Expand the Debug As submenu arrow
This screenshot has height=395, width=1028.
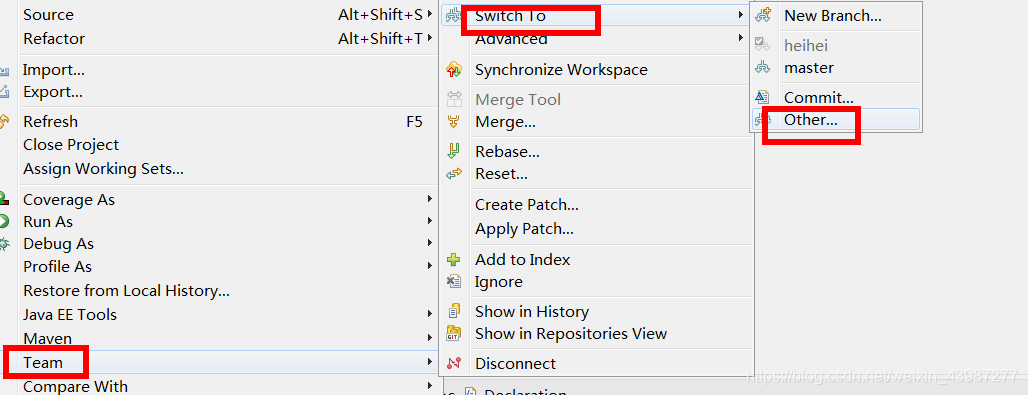429,243
